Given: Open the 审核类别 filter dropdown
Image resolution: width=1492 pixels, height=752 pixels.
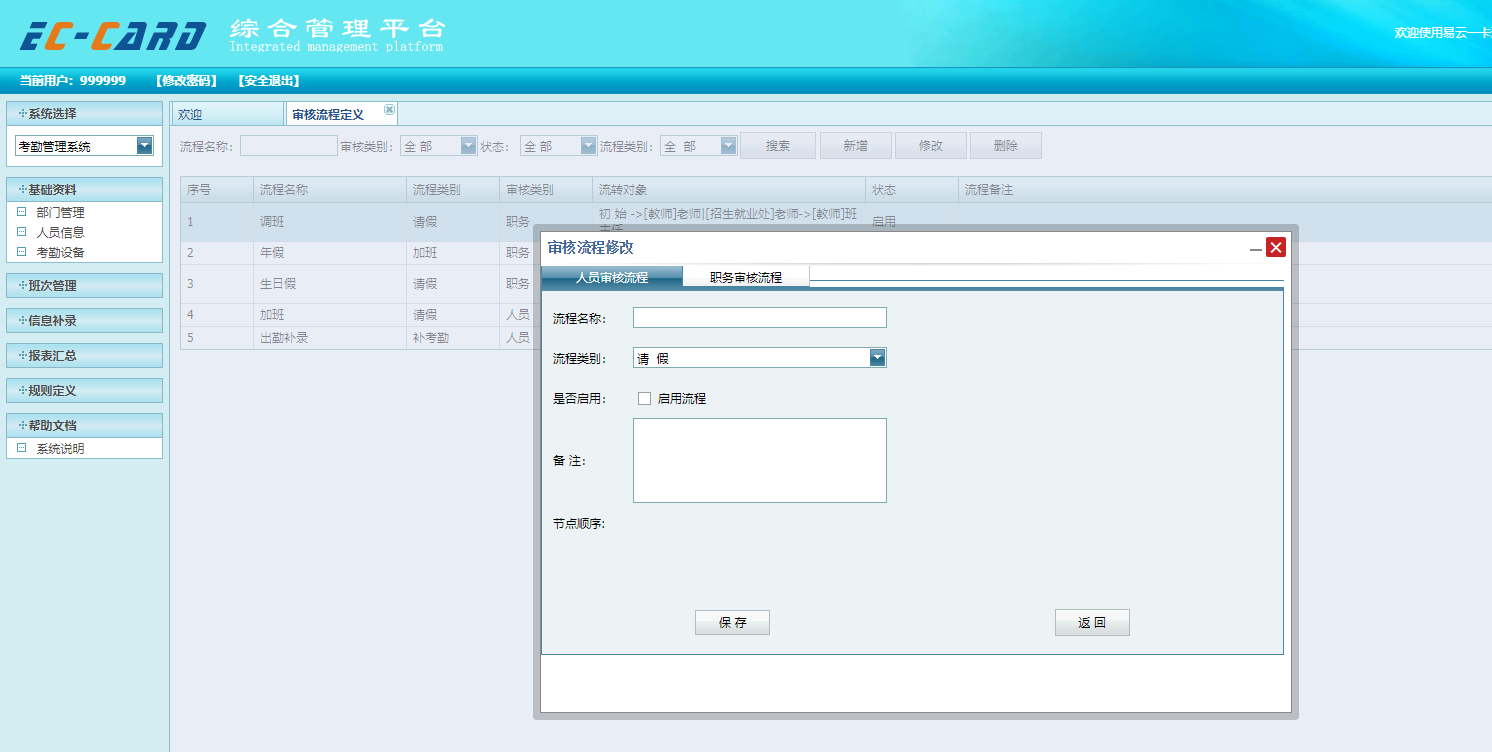Looking at the screenshot, I should pos(469,146).
